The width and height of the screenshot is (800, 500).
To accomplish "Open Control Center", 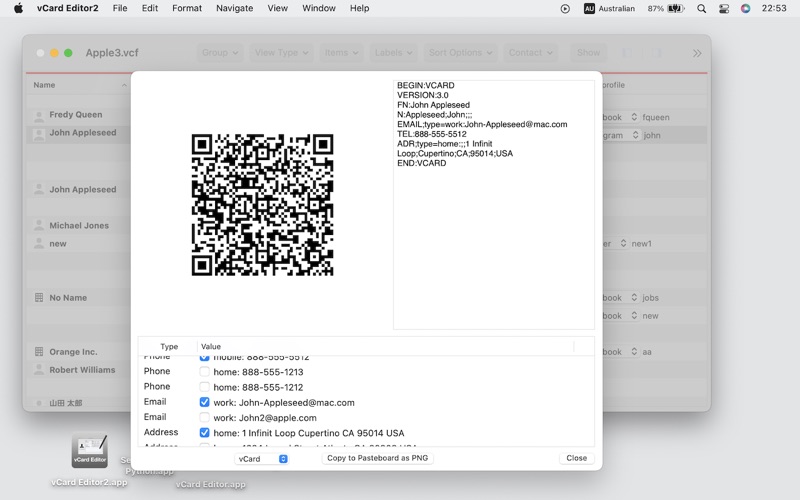I will tap(723, 8).
